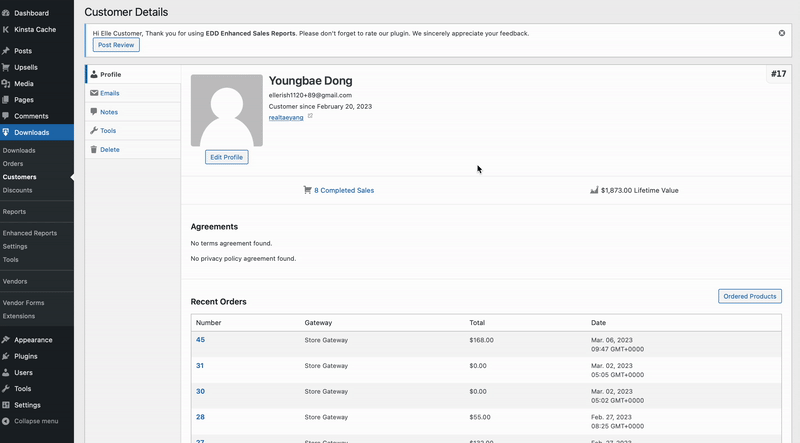Open the customer Tools tab
The width and height of the screenshot is (800, 443).
click(133, 131)
